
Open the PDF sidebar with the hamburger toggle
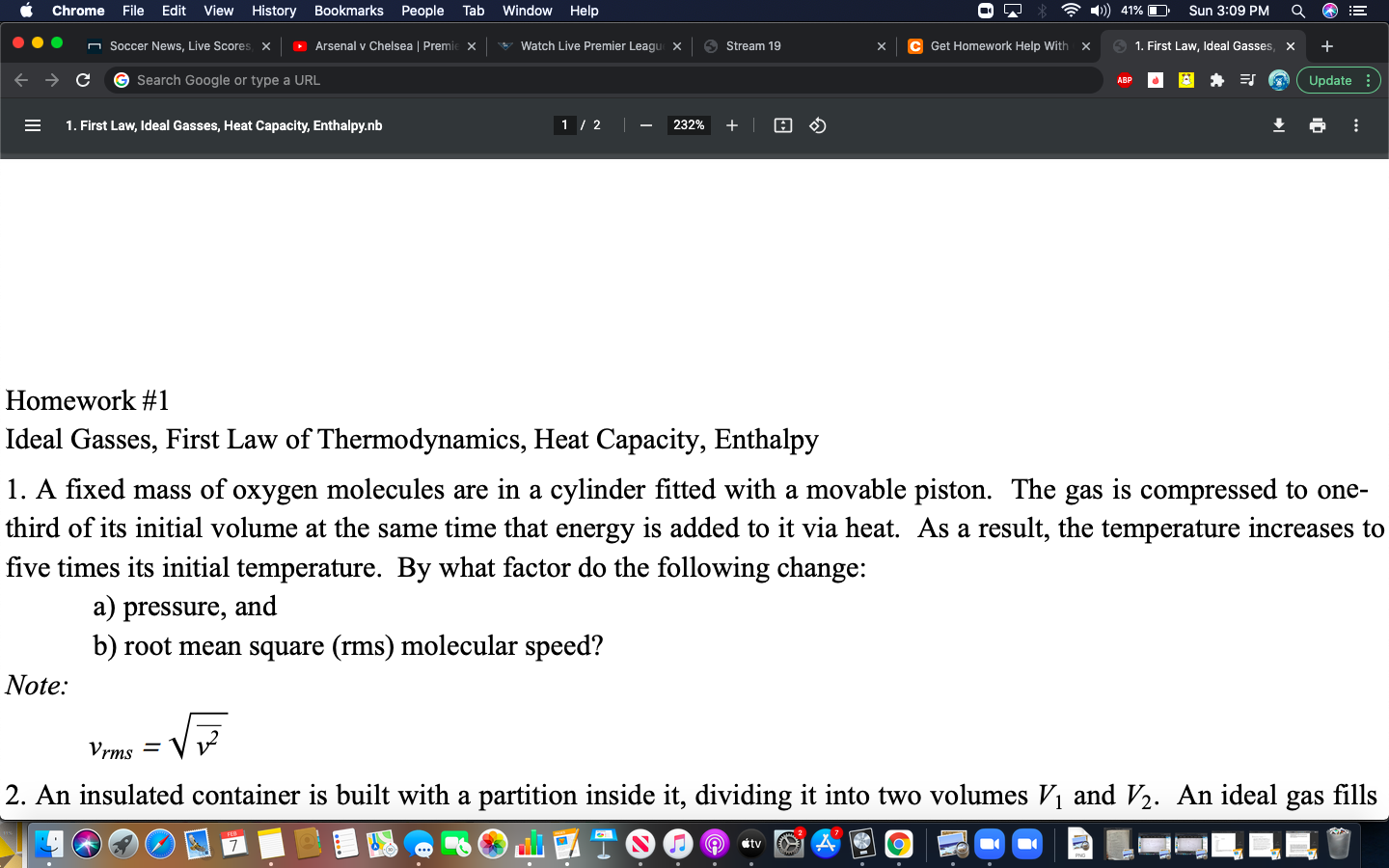coord(32,125)
